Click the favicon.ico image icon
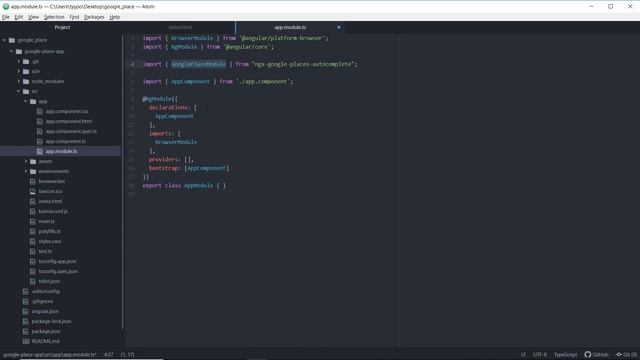This screenshot has height=360, width=640. pyautogui.click(x=33, y=191)
